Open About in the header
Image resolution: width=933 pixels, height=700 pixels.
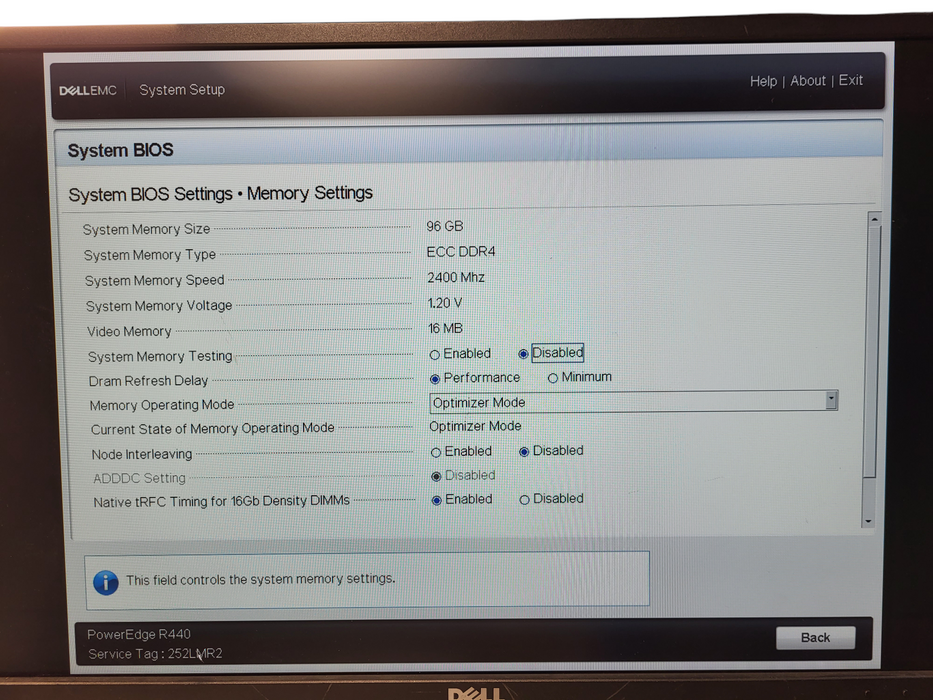coord(808,80)
